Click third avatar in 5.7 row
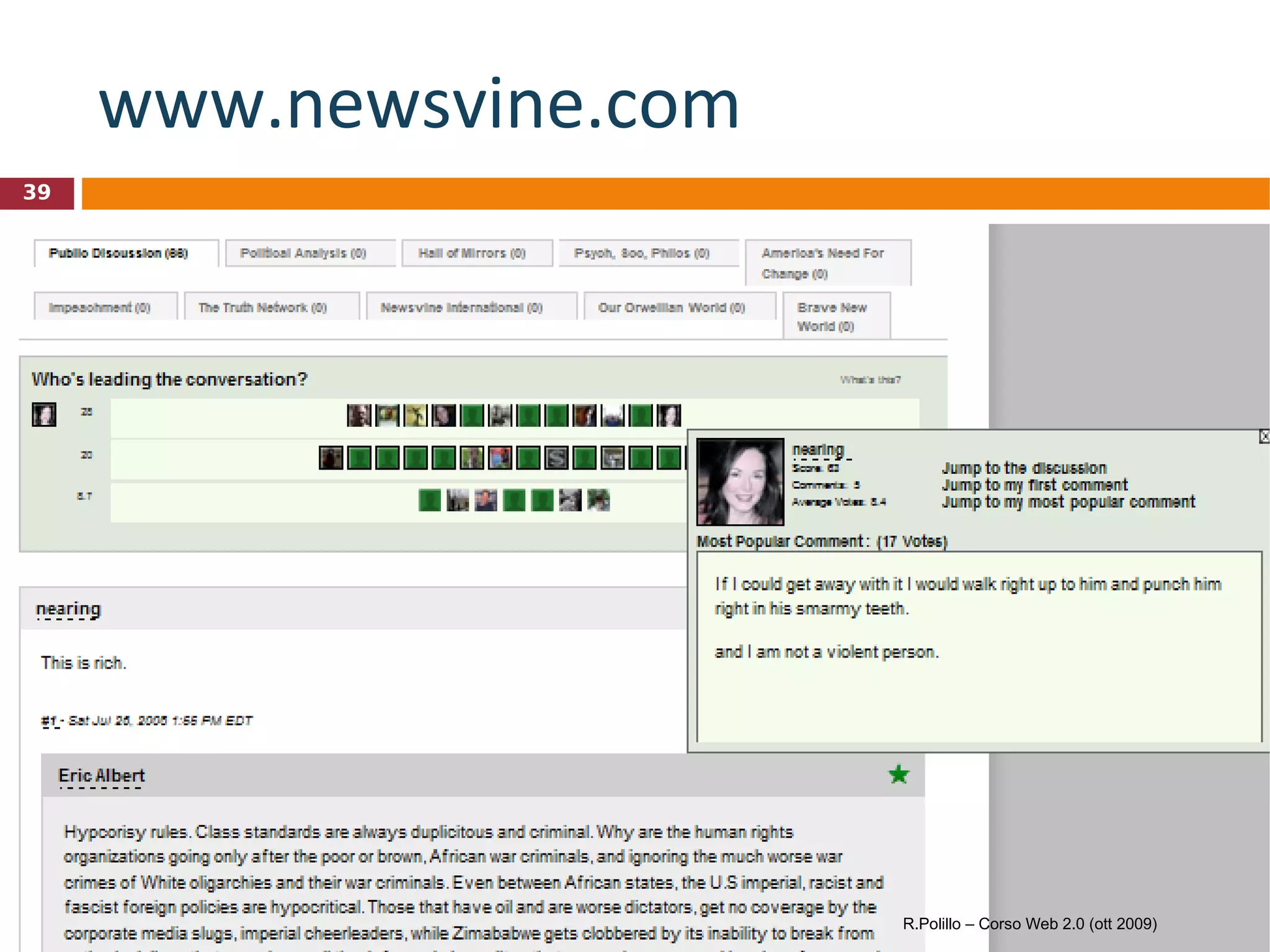Screen dimensions: 1270x952 (486, 500)
